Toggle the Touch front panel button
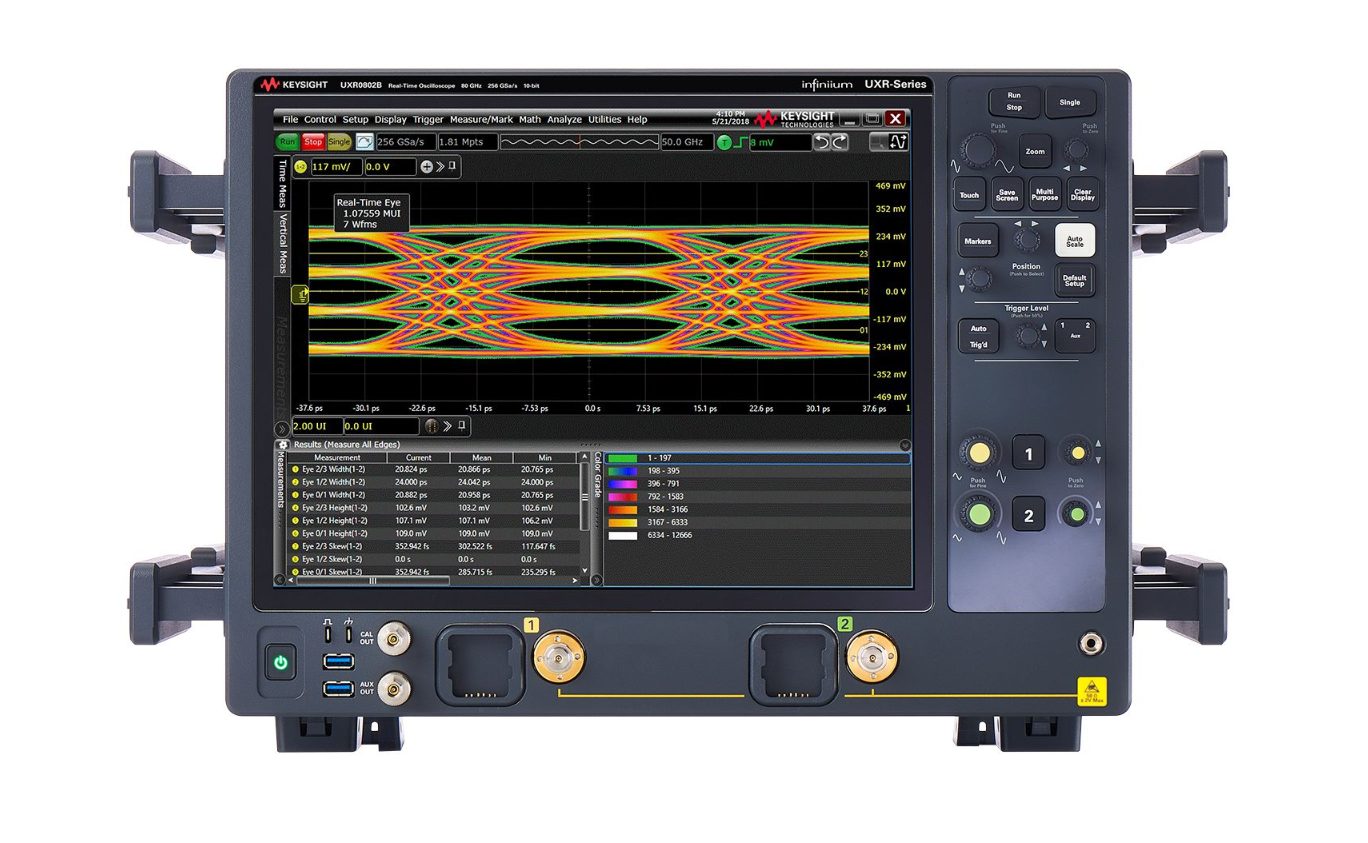The width and height of the screenshot is (1368, 843). point(968,195)
